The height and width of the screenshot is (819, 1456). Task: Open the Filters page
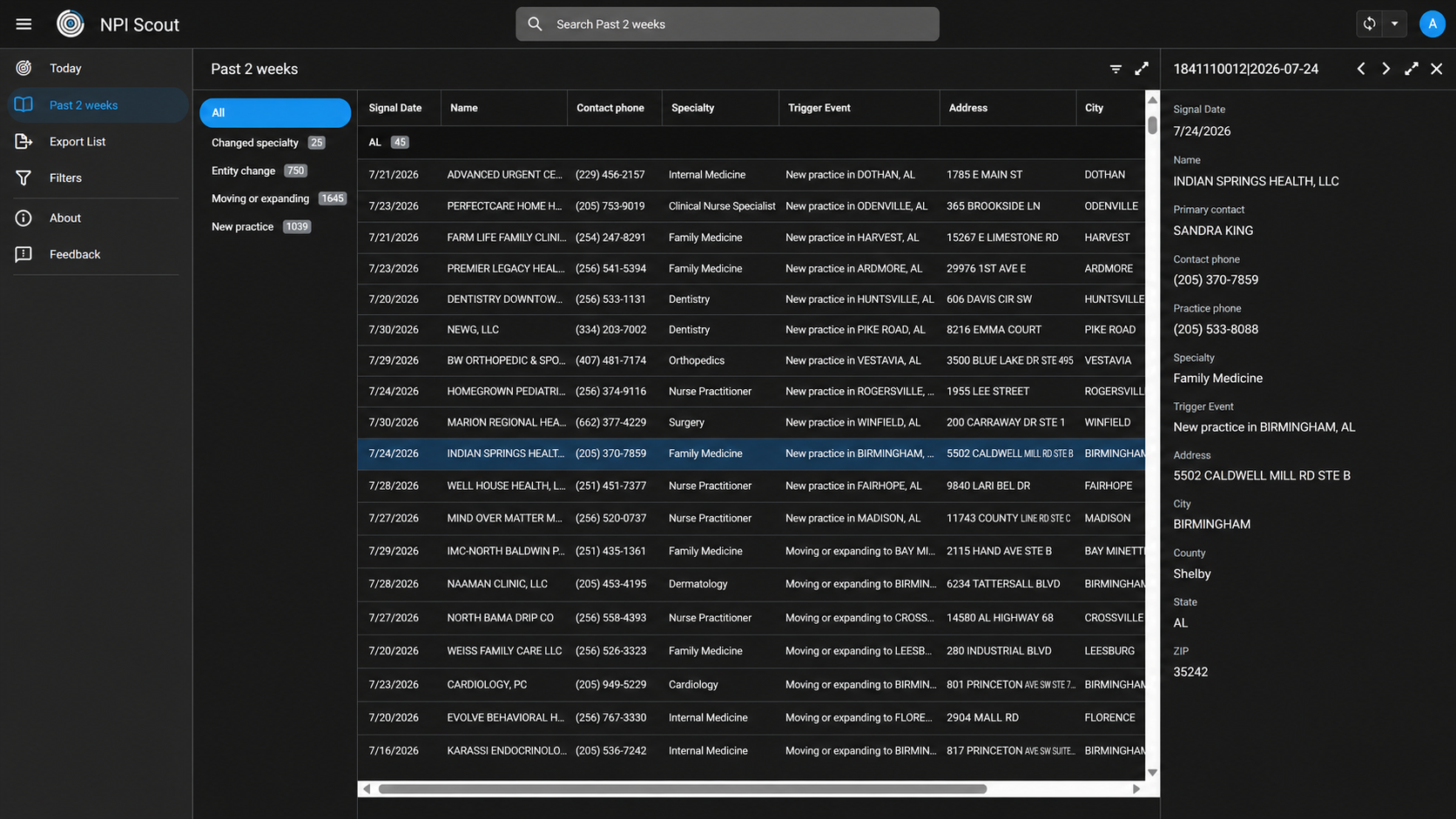click(97, 178)
